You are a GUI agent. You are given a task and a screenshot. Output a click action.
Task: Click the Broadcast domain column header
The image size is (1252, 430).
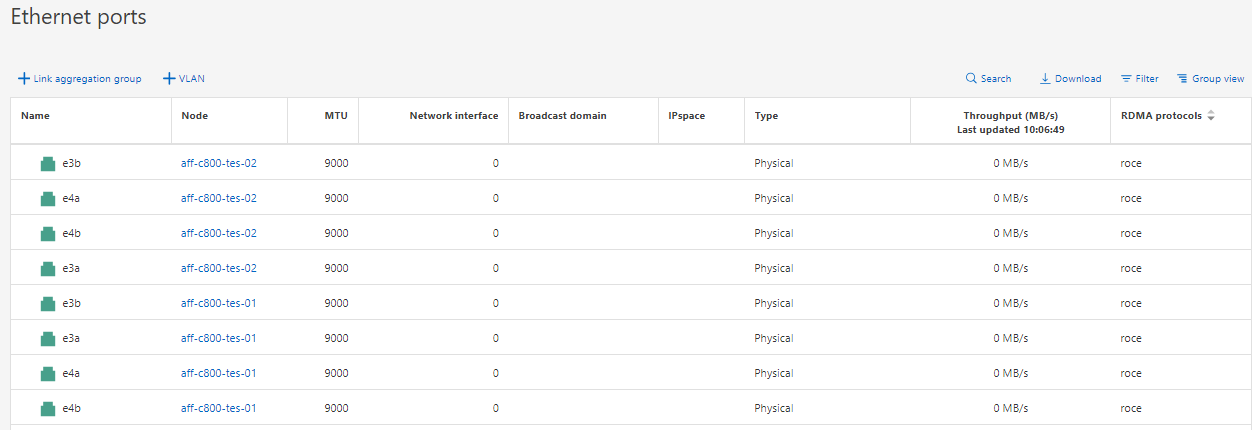coord(562,116)
